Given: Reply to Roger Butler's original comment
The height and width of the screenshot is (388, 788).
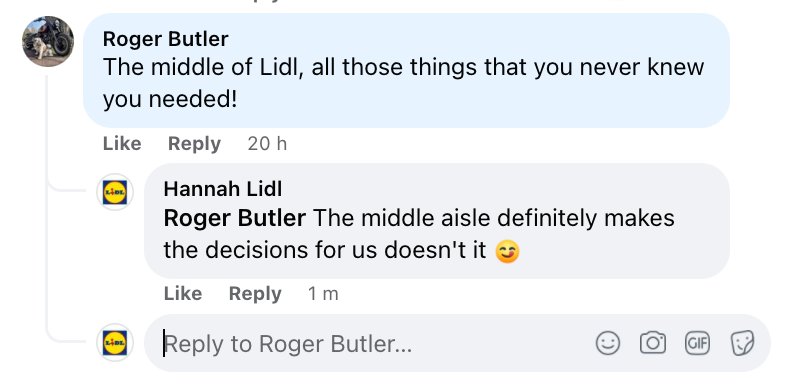Looking at the screenshot, I should (194, 144).
